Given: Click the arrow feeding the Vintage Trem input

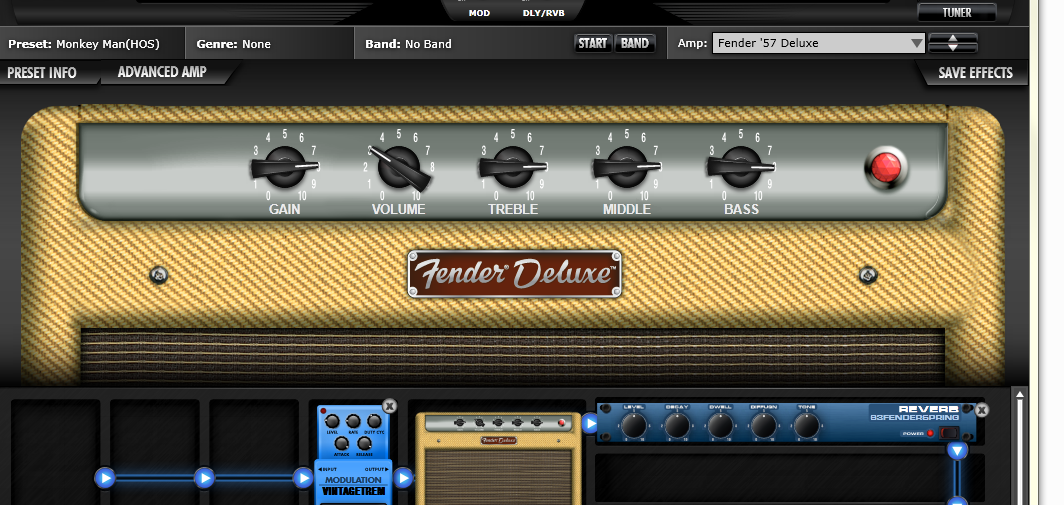Looking at the screenshot, I should (x=303, y=478).
